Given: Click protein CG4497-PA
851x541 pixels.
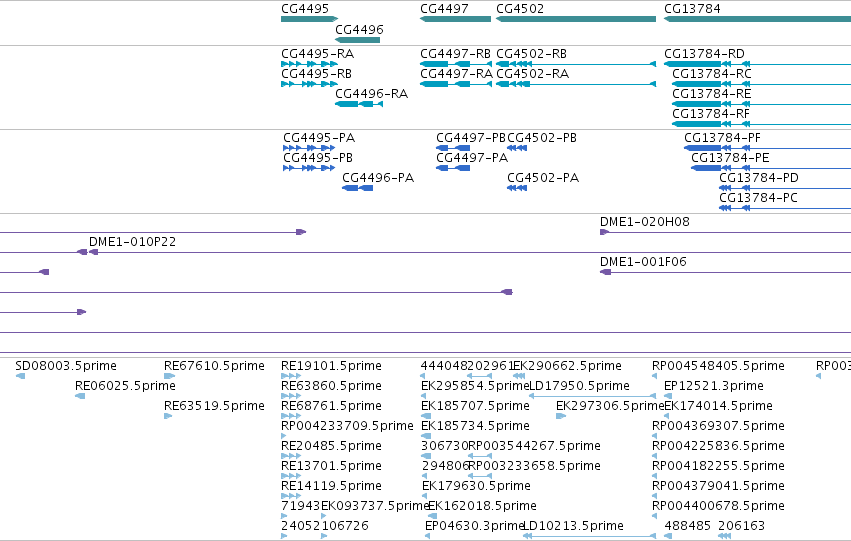Looking at the screenshot, I should [x=472, y=157].
